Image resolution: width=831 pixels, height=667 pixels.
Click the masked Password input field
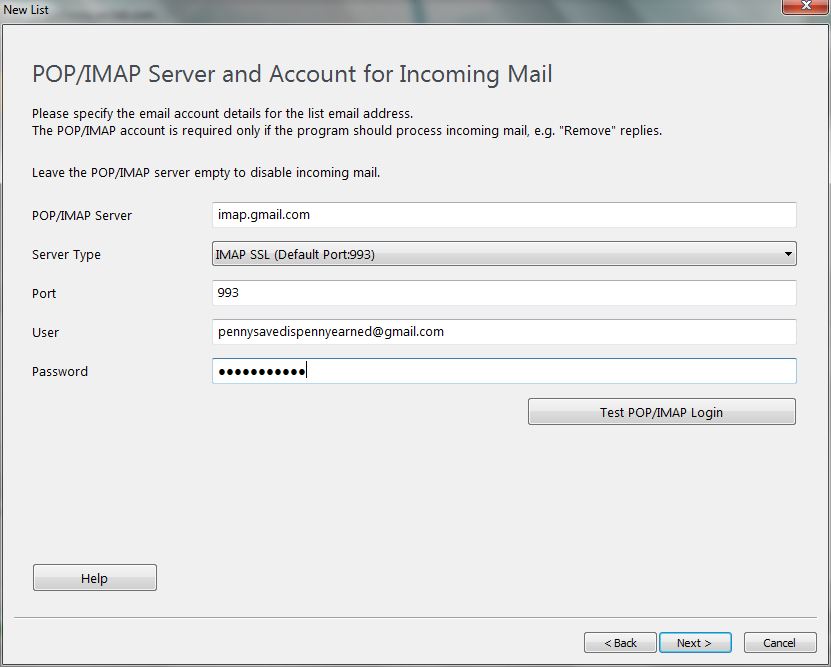tap(500, 371)
